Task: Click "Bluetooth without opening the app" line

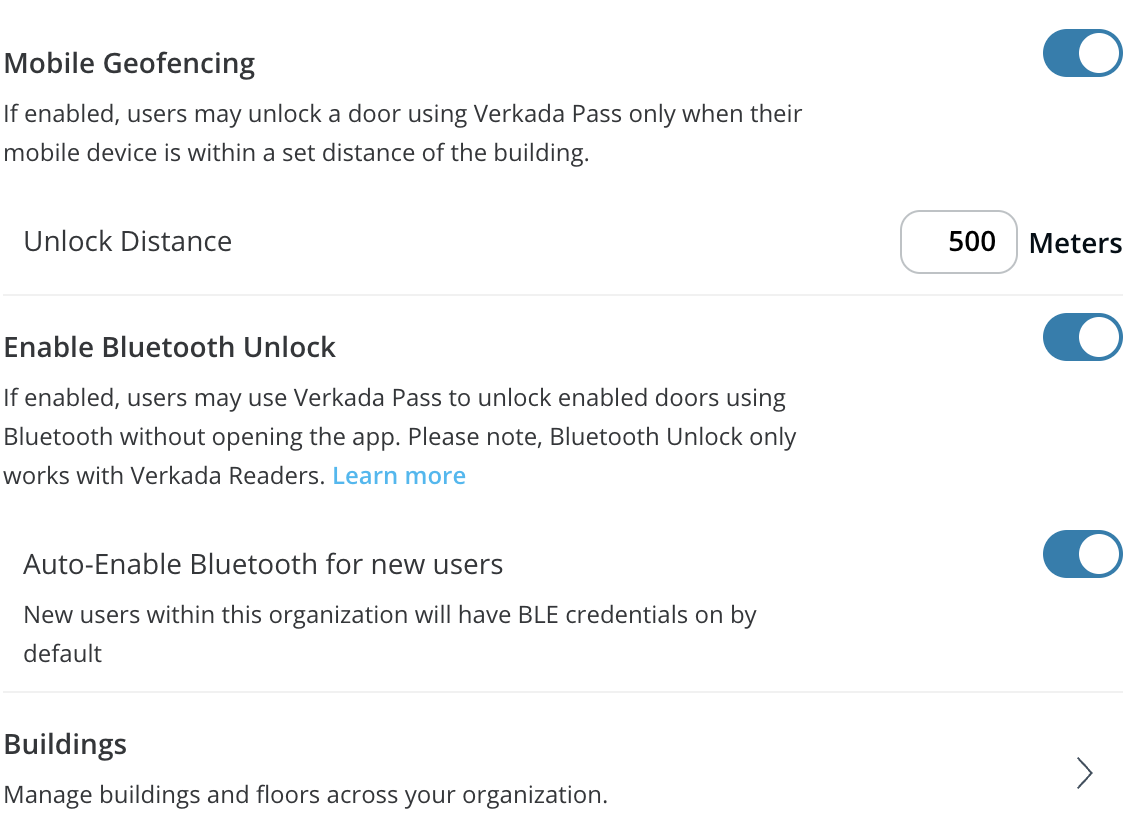Action: coord(400,437)
